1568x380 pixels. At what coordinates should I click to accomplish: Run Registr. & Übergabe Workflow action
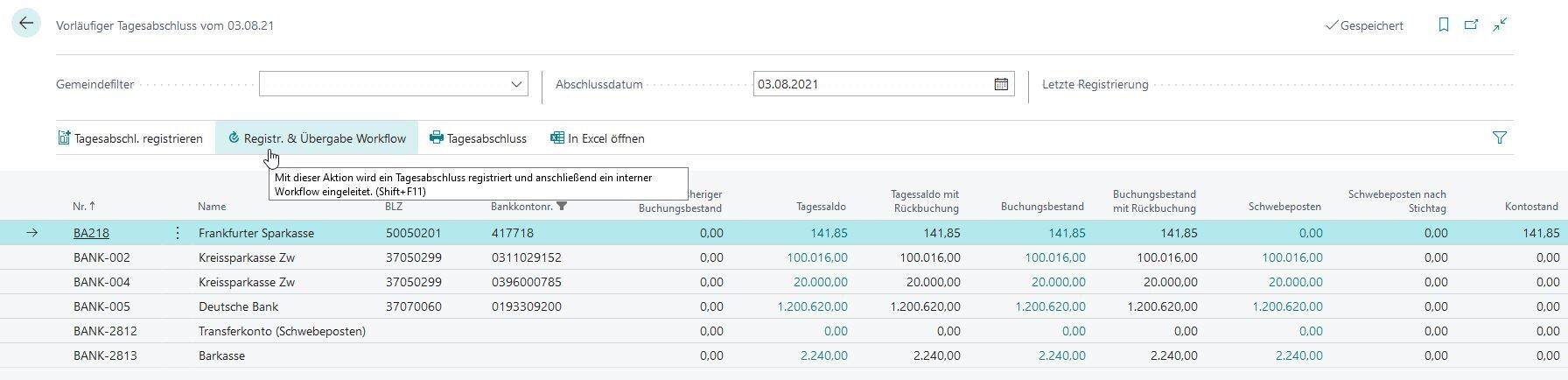point(317,138)
